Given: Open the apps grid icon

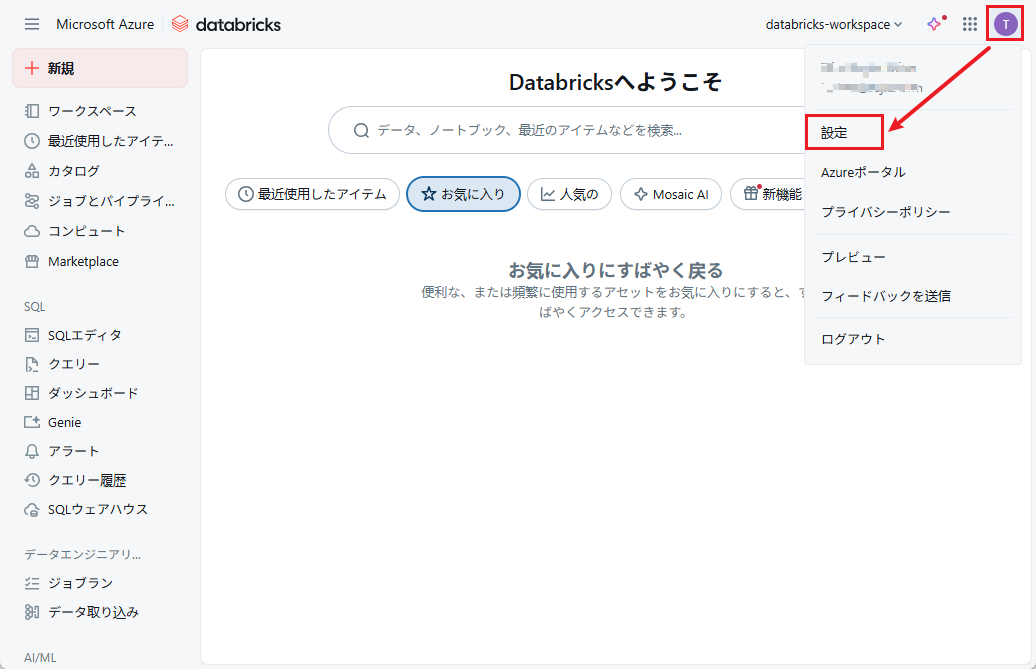Looking at the screenshot, I should click(969, 24).
